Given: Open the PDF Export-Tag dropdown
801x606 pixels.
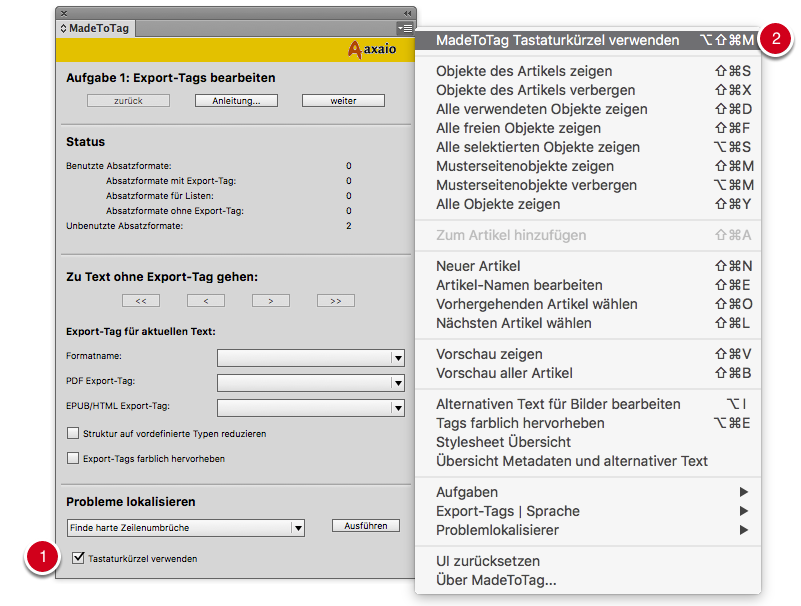Looking at the screenshot, I should pyautogui.click(x=311, y=383).
